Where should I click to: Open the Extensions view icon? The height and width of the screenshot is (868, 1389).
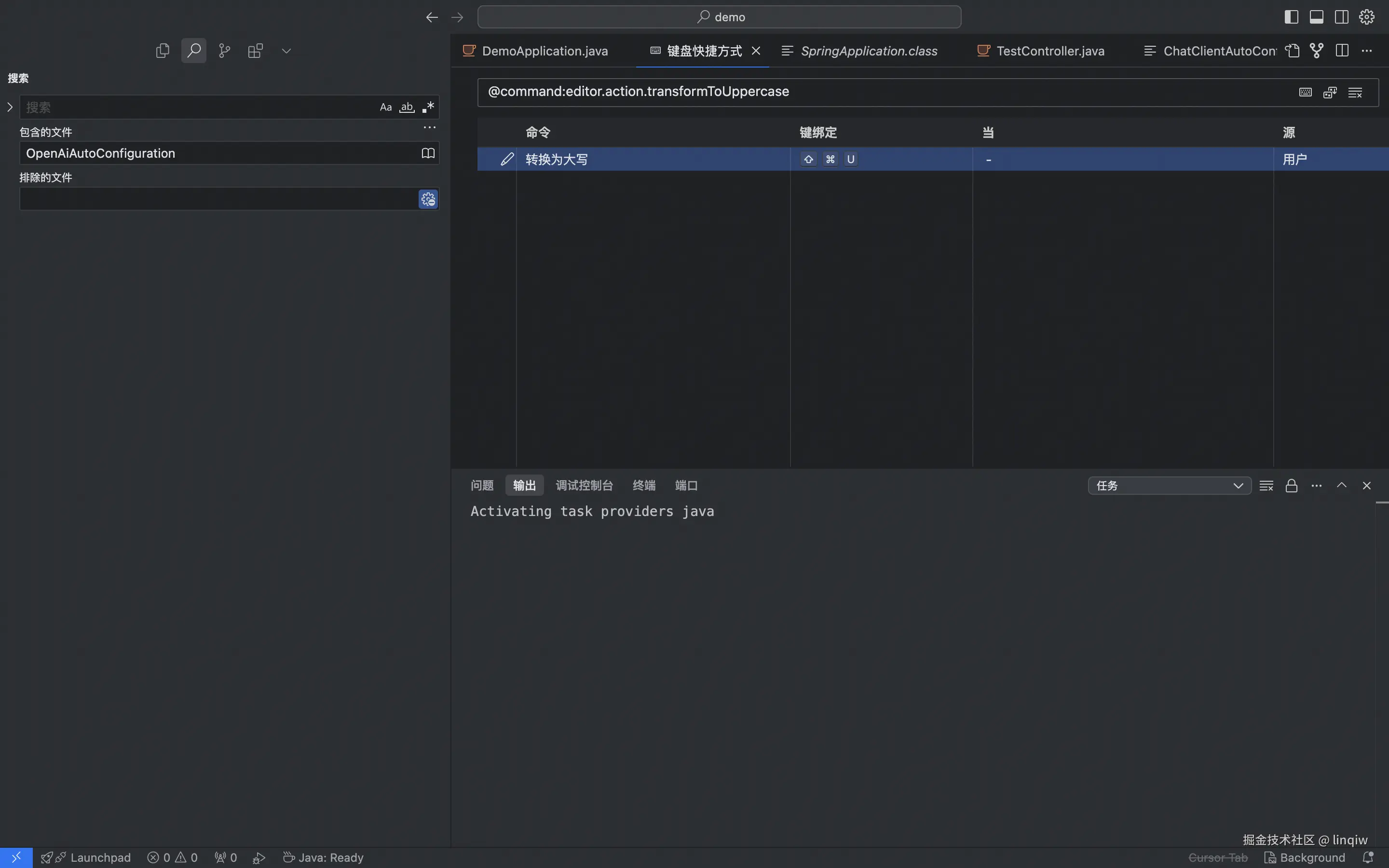point(256,51)
